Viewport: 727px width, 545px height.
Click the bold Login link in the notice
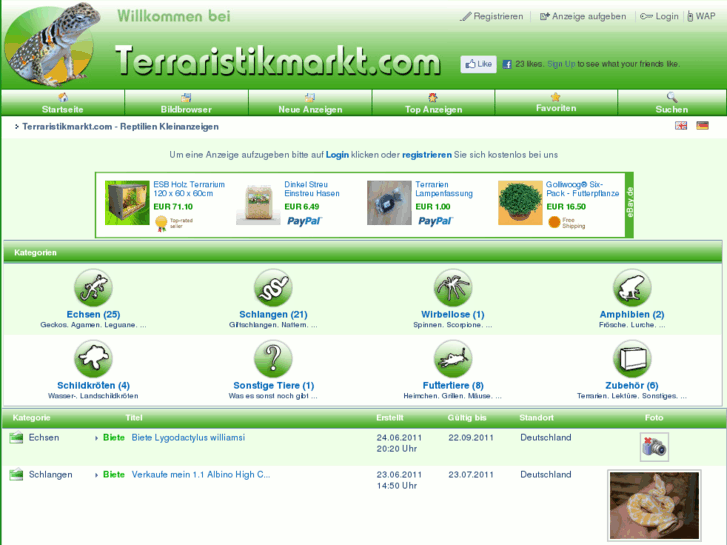tap(337, 155)
